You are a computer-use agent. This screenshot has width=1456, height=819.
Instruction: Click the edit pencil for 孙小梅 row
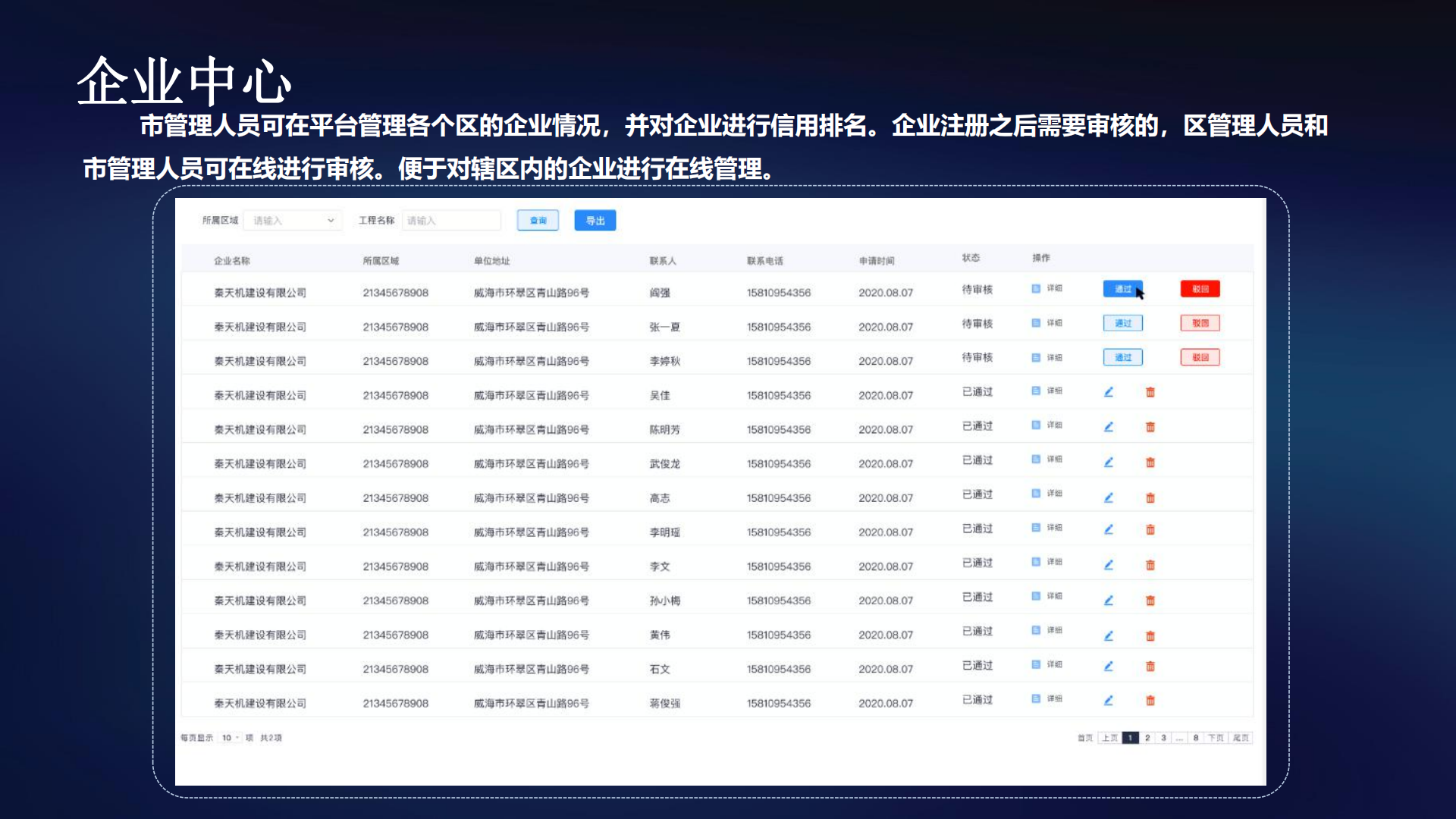point(1108,601)
